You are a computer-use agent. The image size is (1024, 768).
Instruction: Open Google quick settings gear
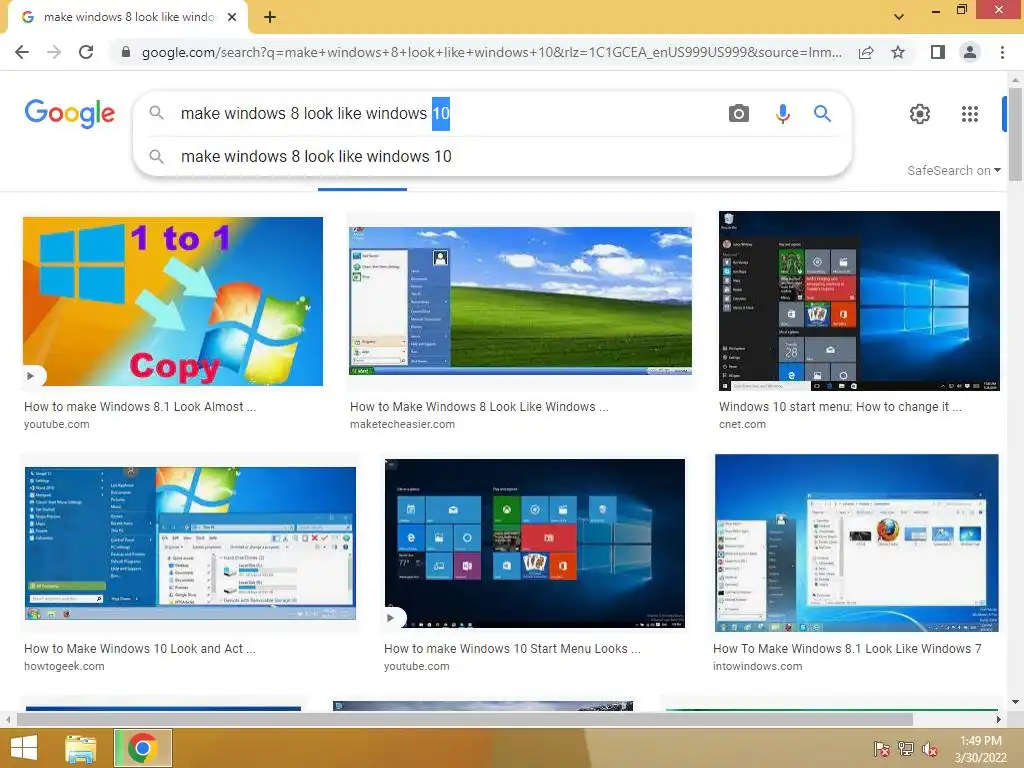920,114
